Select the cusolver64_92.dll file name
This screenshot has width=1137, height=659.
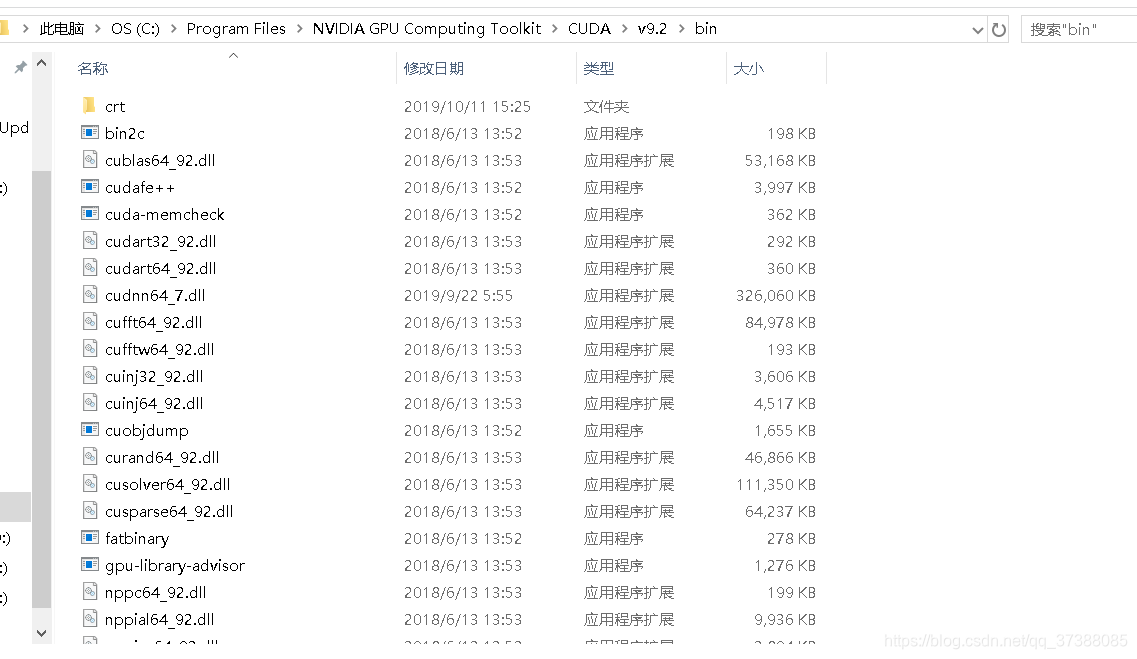pyautogui.click(x=168, y=484)
